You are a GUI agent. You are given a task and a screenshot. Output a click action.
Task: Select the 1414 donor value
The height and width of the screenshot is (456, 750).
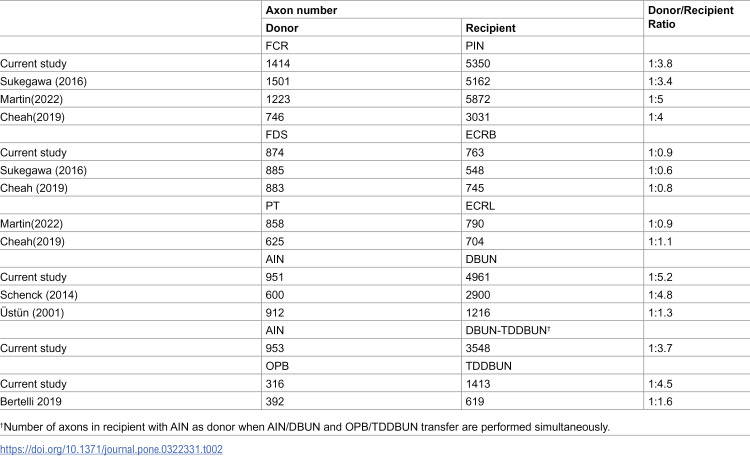click(x=278, y=64)
